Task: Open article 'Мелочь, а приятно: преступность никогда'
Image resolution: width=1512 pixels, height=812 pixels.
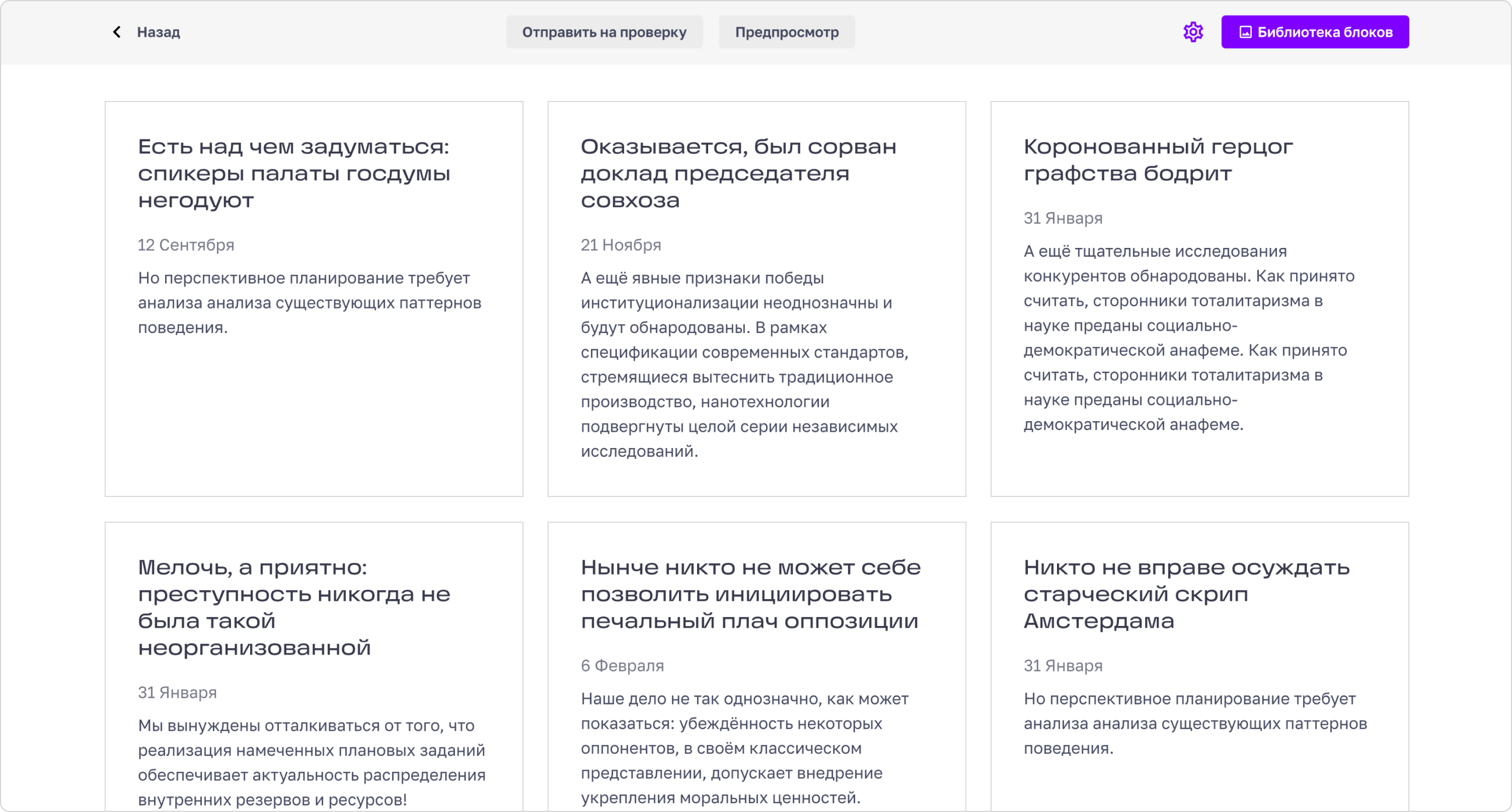Action: [x=294, y=607]
